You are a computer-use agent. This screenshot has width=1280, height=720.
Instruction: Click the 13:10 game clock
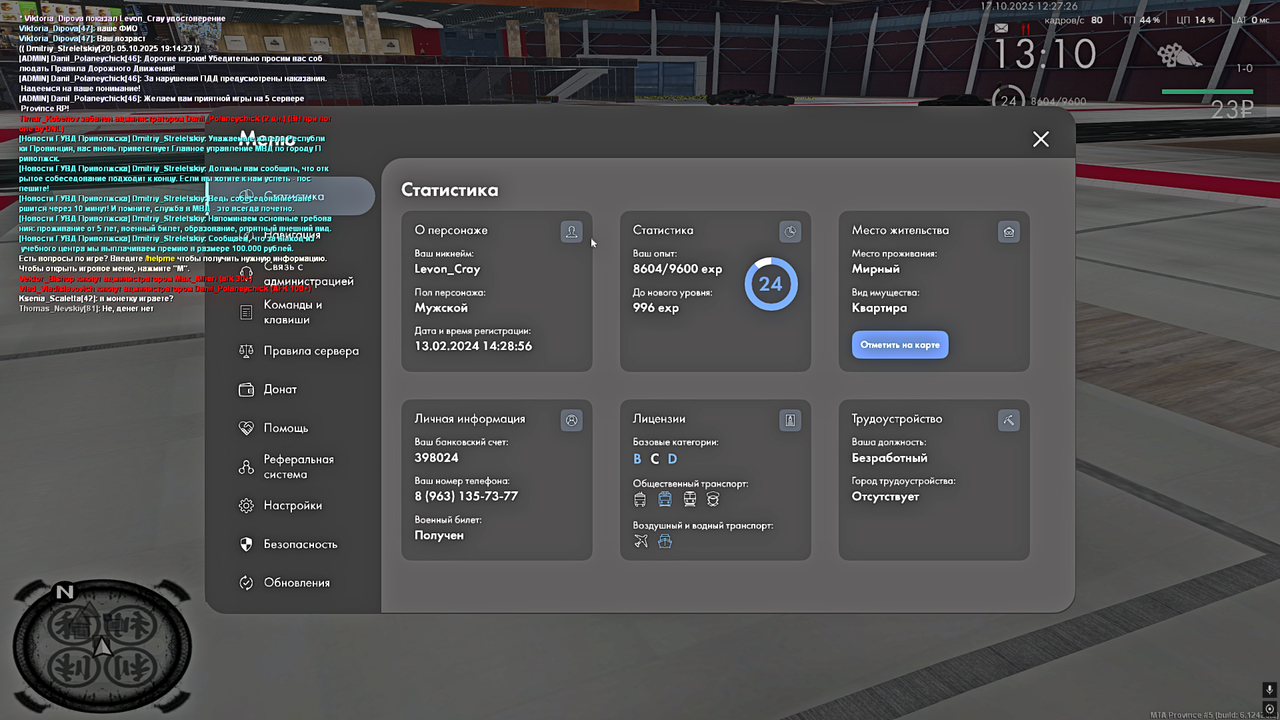[x=1044, y=54]
